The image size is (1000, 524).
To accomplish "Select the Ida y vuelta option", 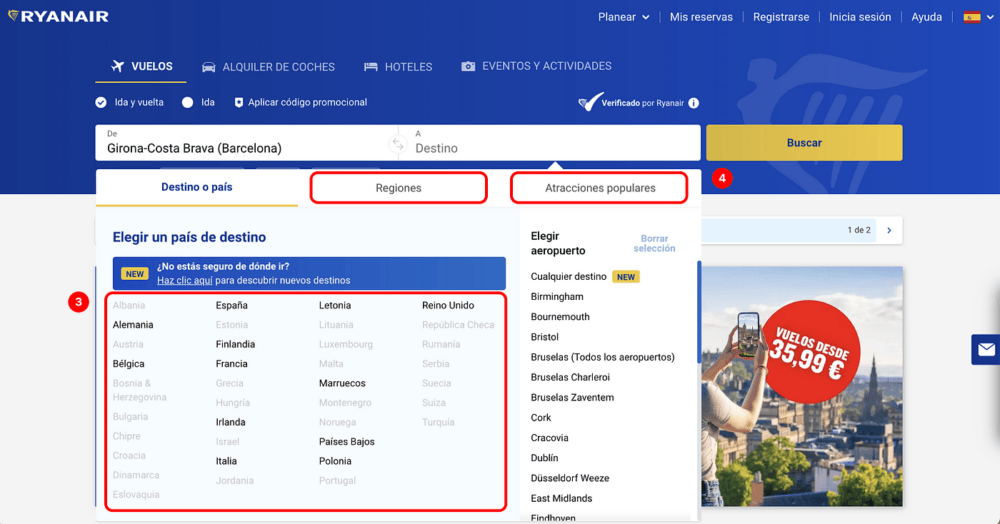I will click(x=129, y=103).
